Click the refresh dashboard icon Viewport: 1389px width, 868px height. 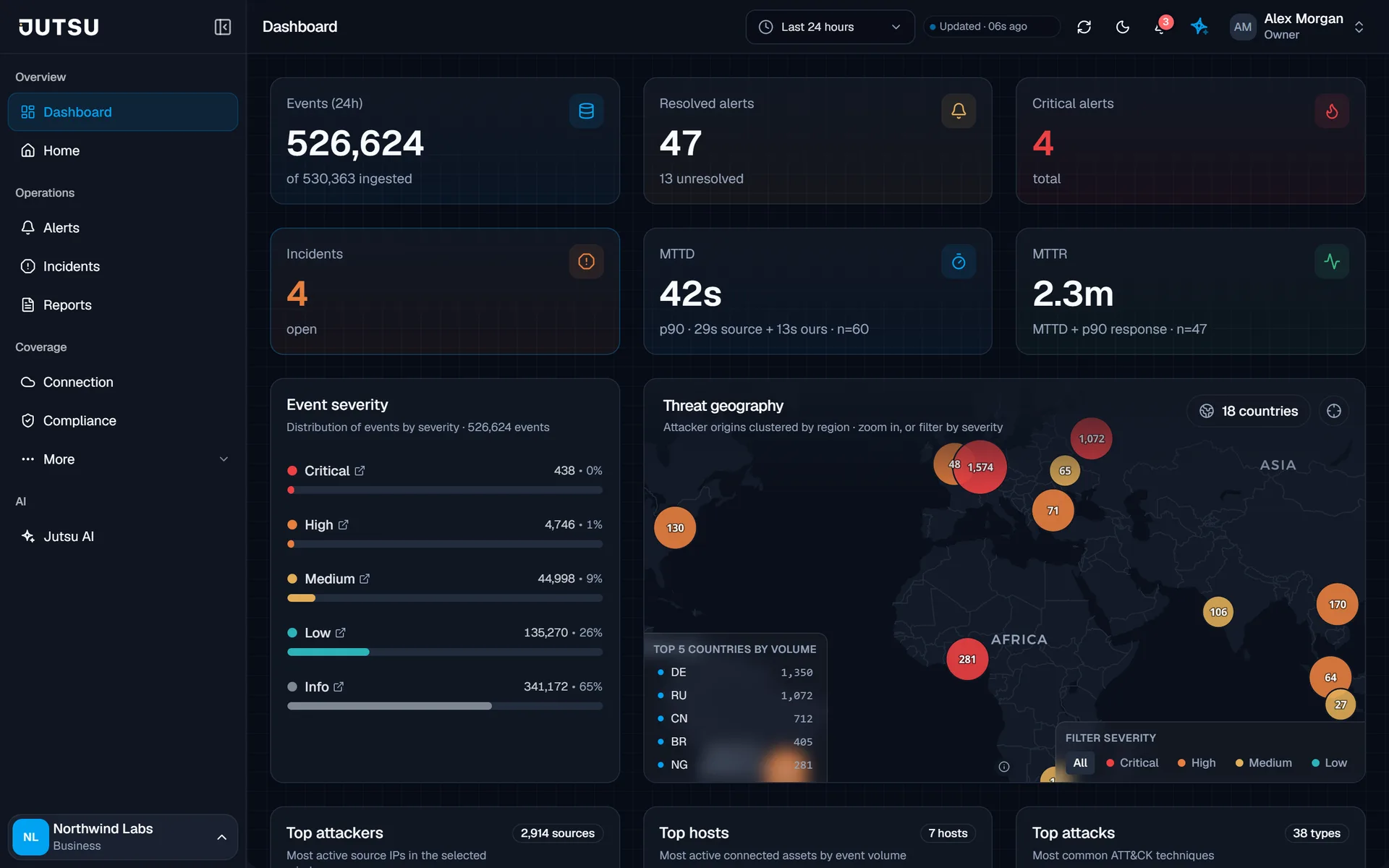1084,27
